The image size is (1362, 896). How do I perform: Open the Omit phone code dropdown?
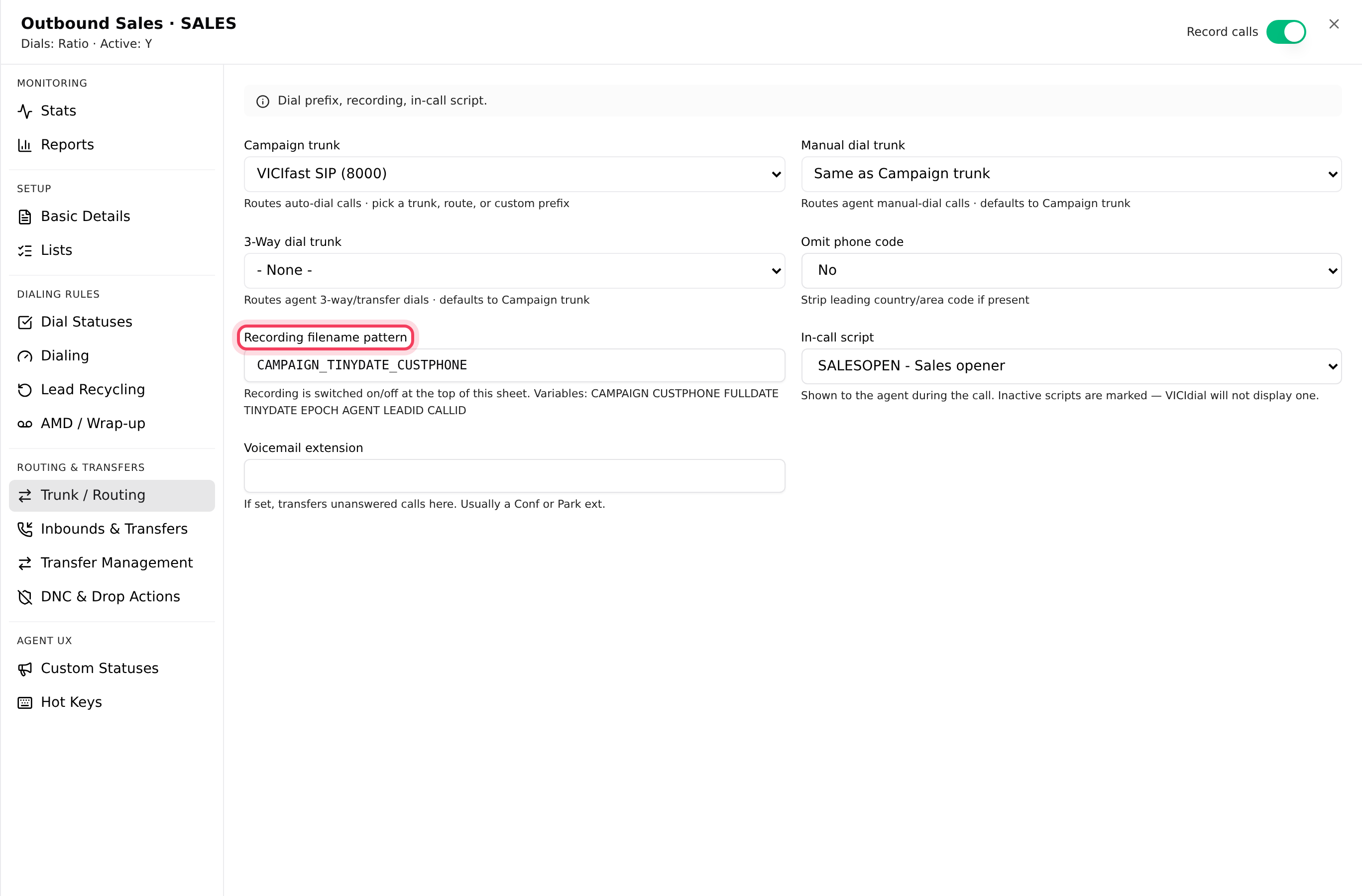(1071, 271)
